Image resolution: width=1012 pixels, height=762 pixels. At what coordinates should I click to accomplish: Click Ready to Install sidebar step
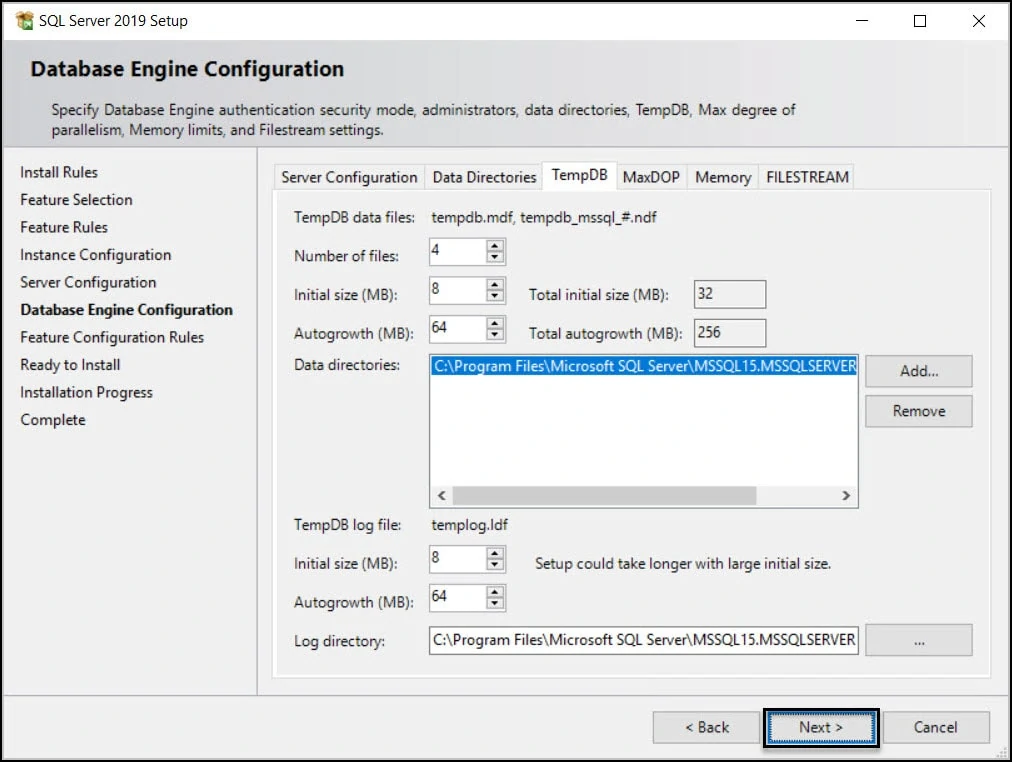tap(70, 365)
